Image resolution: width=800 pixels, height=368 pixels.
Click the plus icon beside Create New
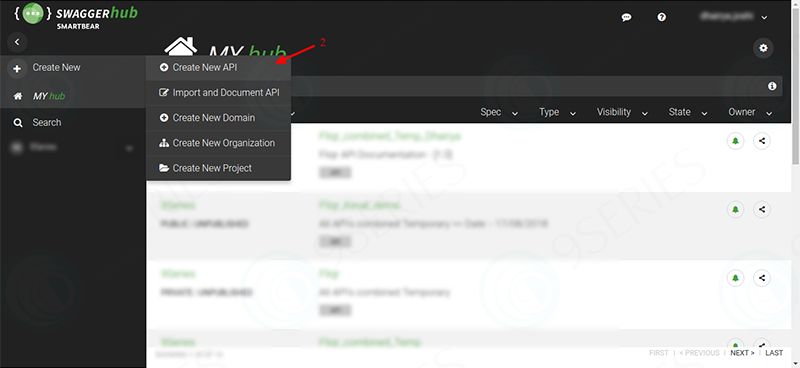[17, 68]
